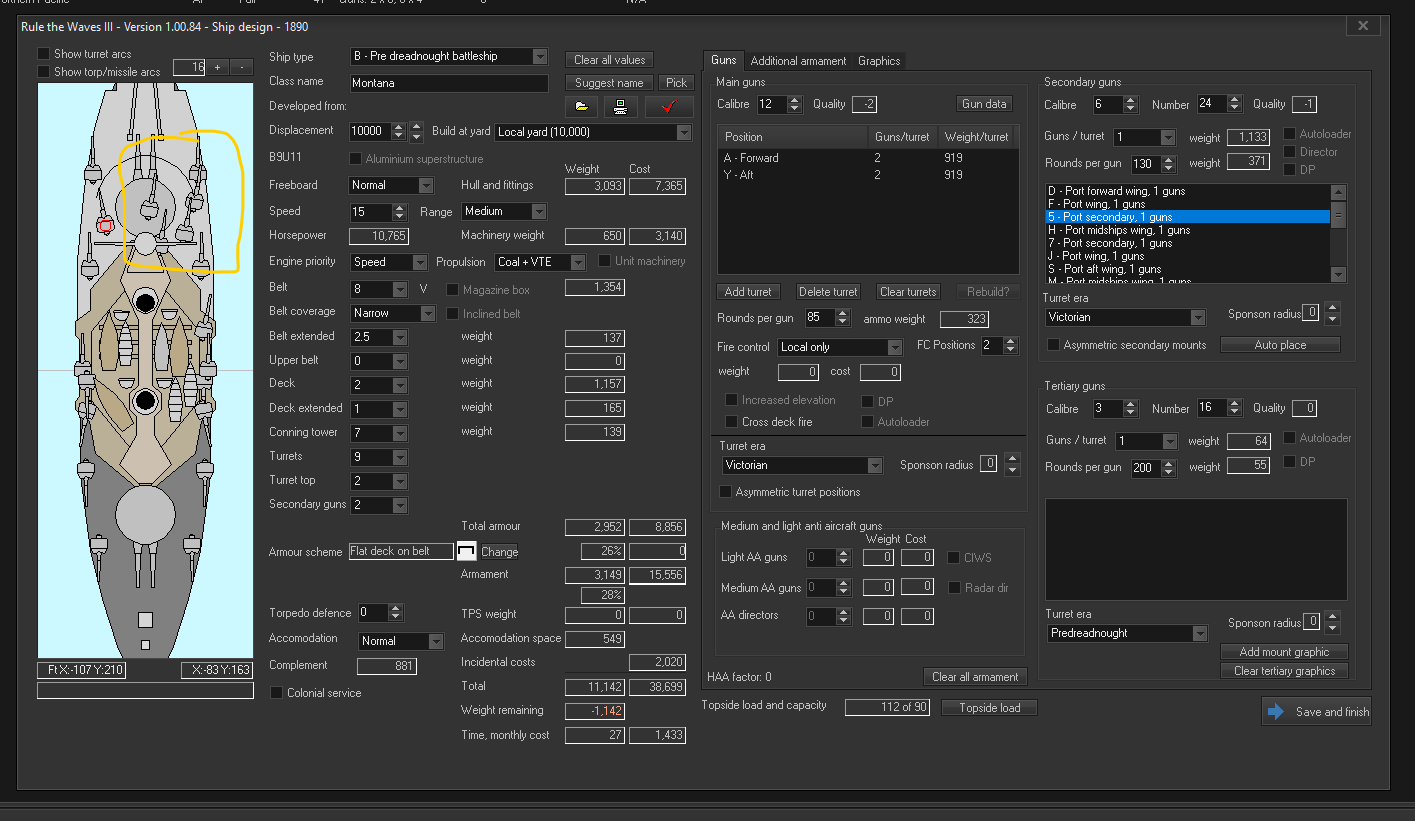Click the Guns/turret column header
Viewport: 1415px width, 821px height.
pyautogui.click(x=901, y=136)
